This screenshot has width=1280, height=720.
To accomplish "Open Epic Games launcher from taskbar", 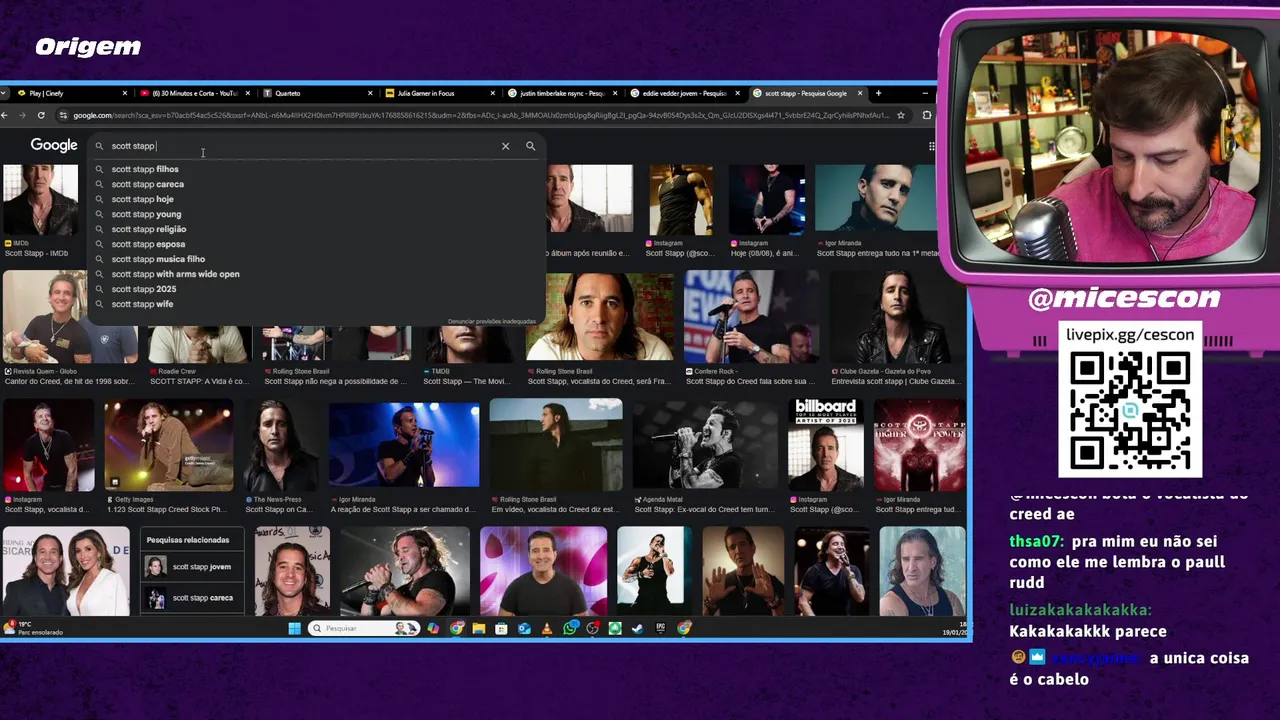I will 661,628.
